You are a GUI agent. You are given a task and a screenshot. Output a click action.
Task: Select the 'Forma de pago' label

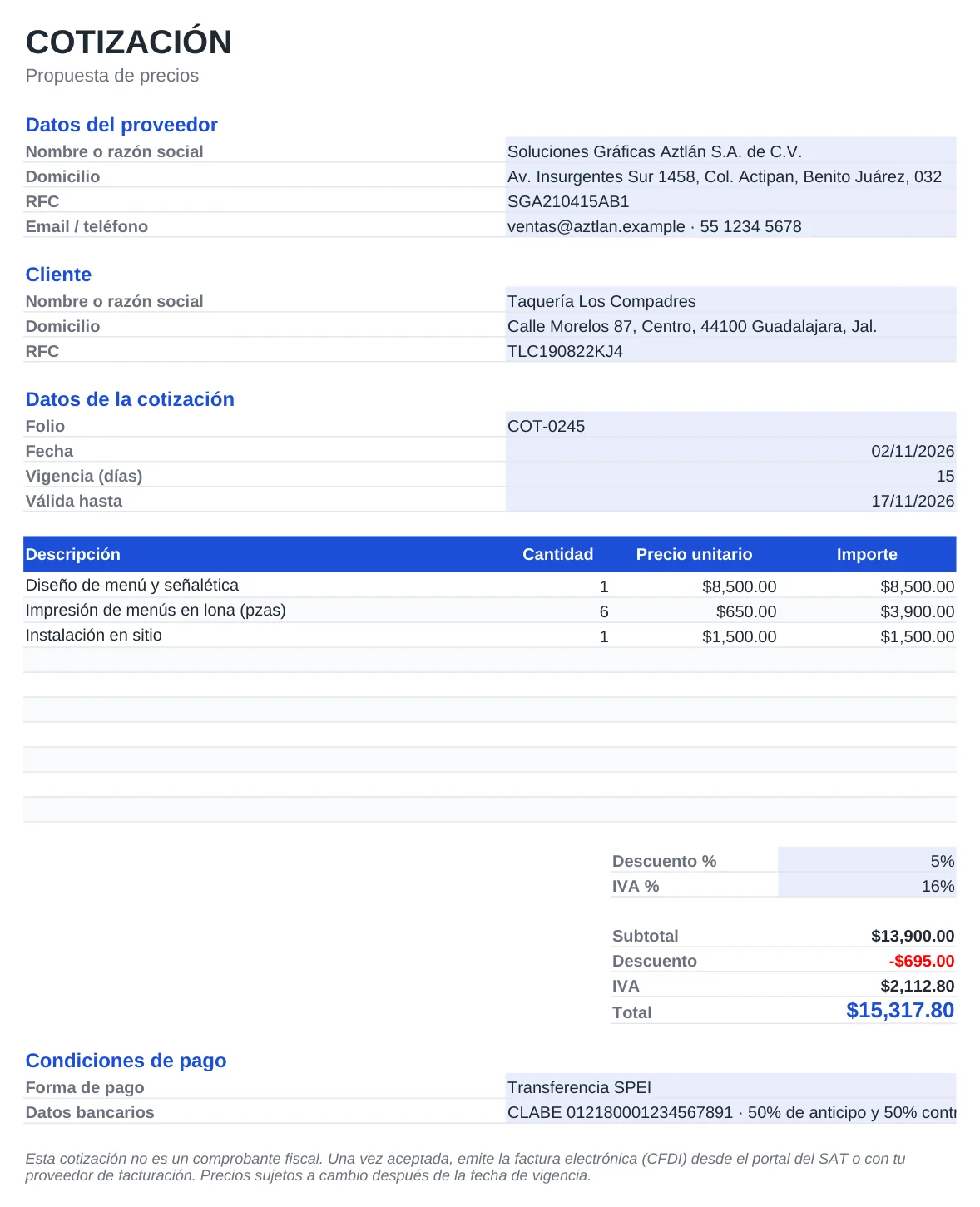[85, 1087]
